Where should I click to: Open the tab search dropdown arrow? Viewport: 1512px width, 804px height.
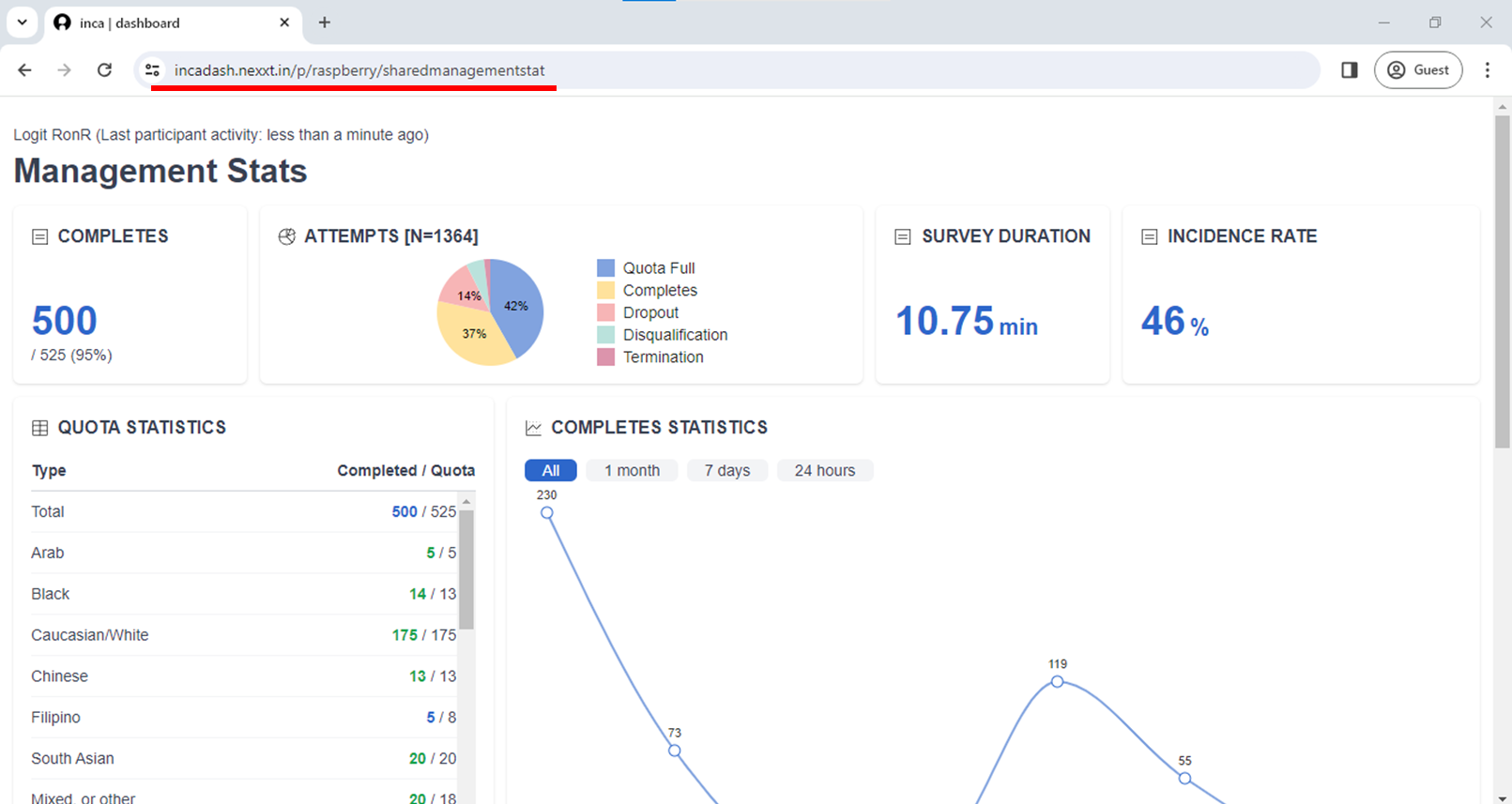(22, 23)
